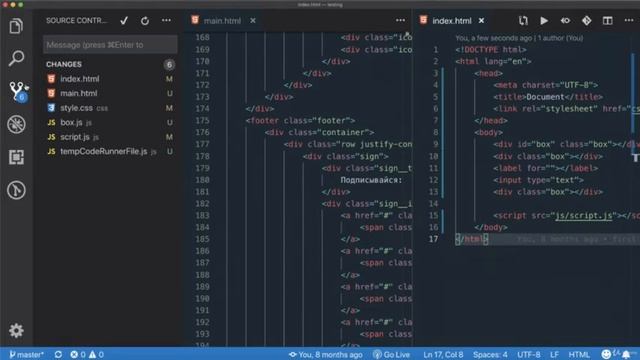Close the index.html tab
The image size is (640, 360).
[x=481, y=20]
